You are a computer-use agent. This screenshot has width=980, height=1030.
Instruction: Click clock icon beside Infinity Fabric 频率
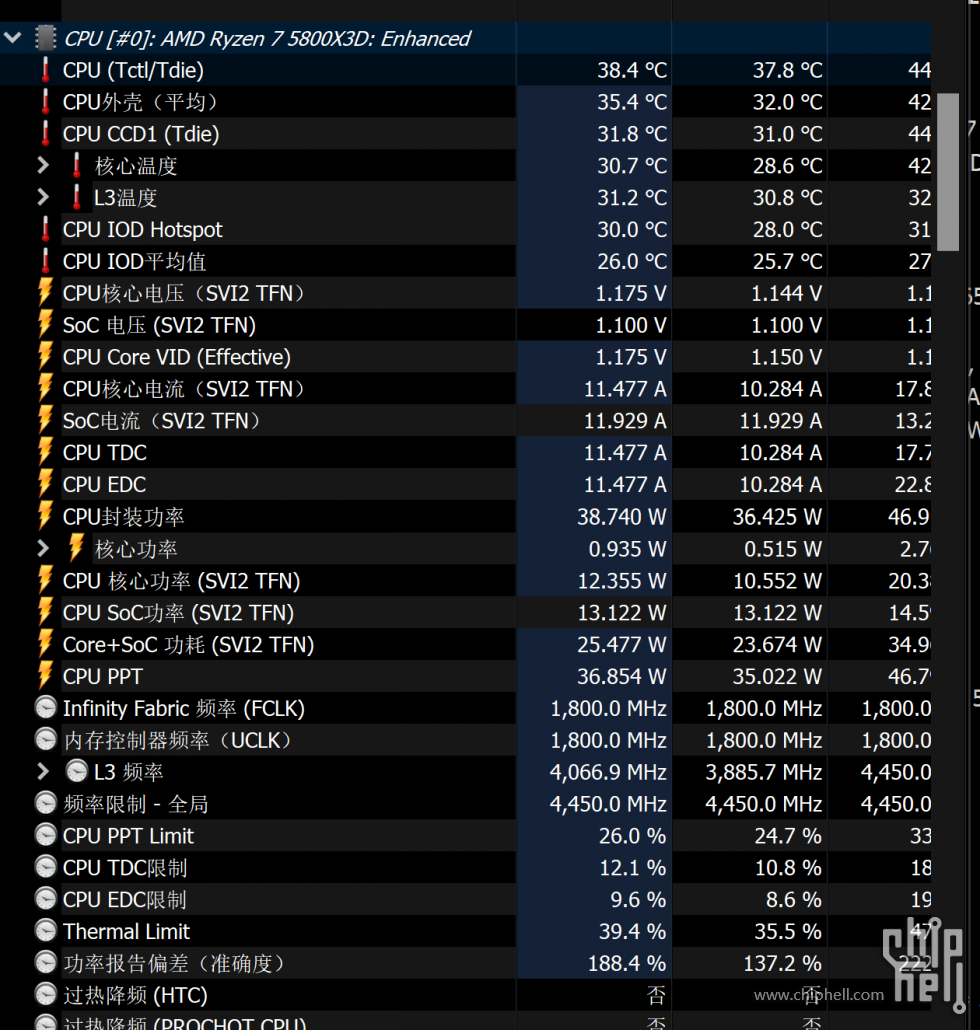(x=46, y=707)
